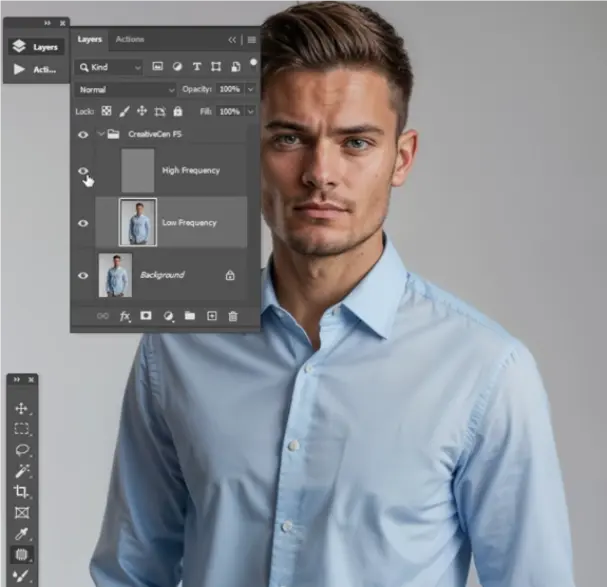This screenshot has height=587, width=607.
Task: Close the floating toolbar
Action: click(x=31, y=380)
